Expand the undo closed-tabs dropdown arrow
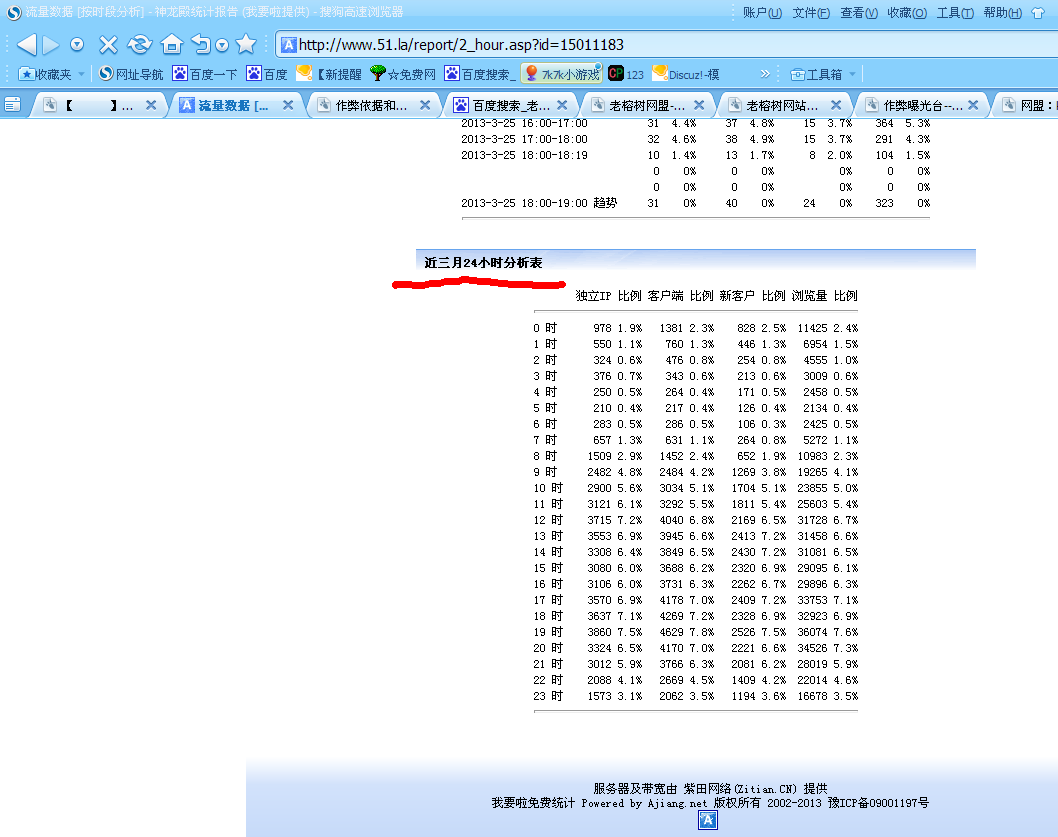Image resolution: width=1058 pixels, height=837 pixels. (x=221, y=45)
